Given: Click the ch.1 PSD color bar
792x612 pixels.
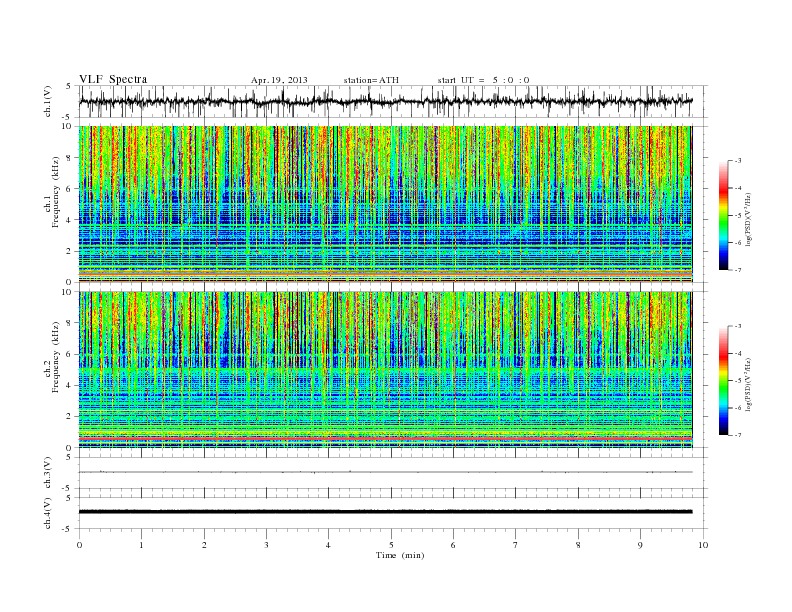Looking at the screenshot, I should pos(723,216).
